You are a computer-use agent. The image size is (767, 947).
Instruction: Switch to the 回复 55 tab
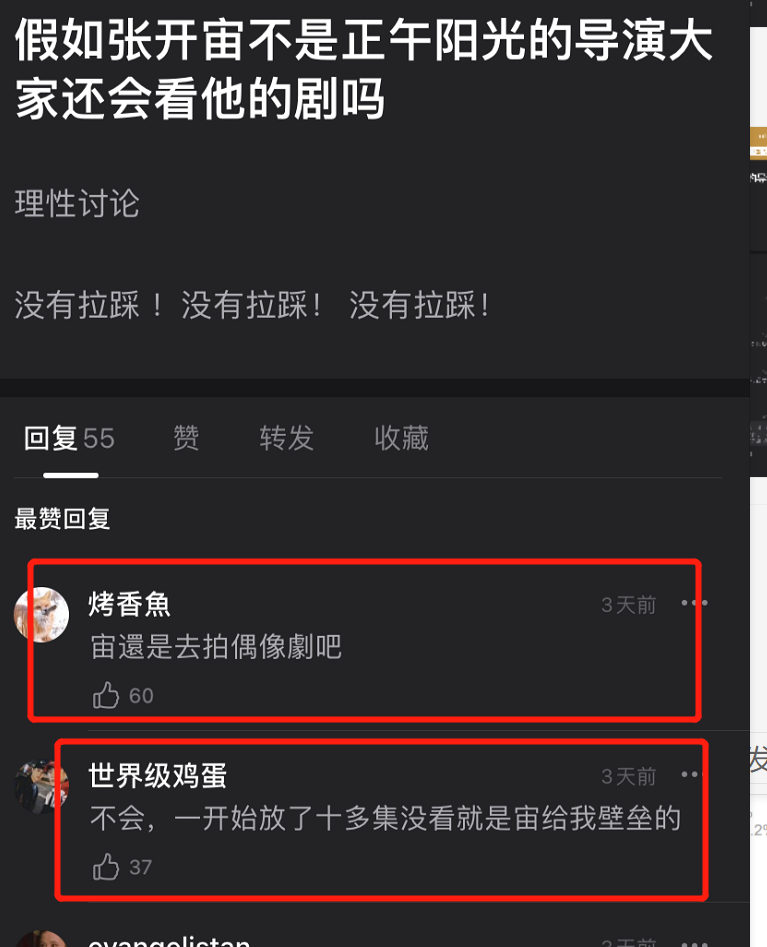69,438
